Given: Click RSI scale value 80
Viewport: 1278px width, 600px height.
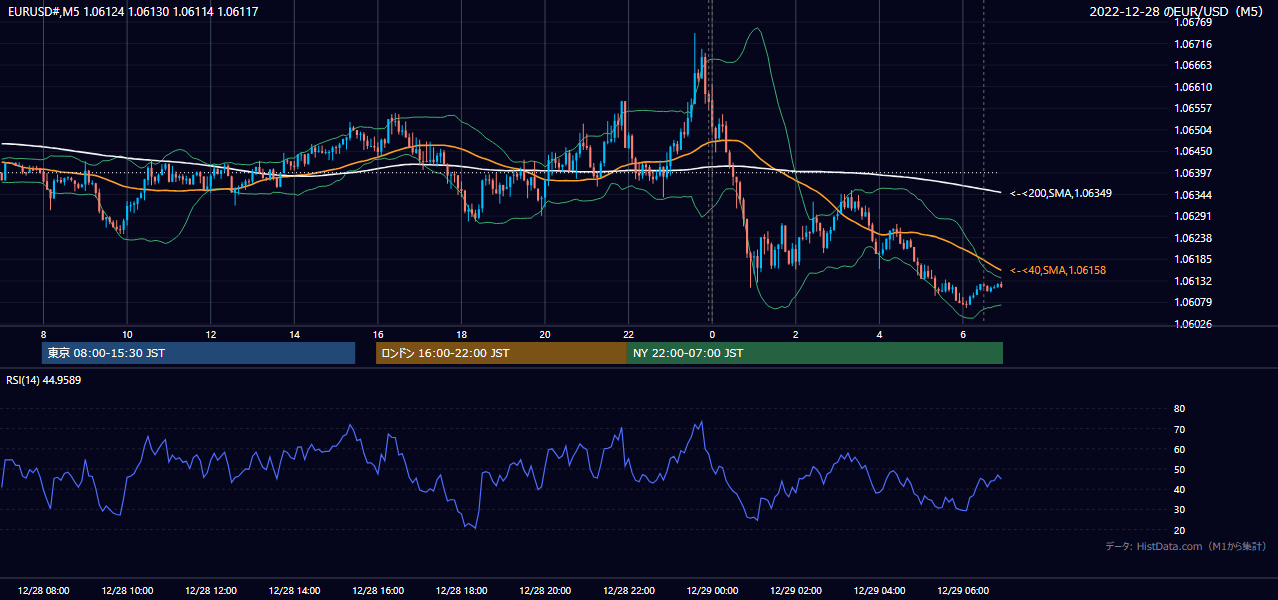Looking at the screenshot, I should click(x=1179, y=409).
